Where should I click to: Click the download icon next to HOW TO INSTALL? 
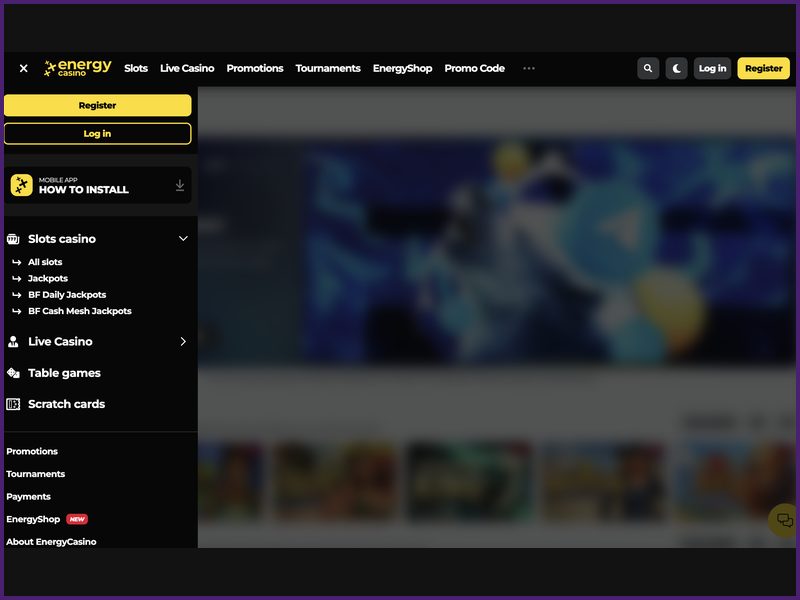tap(180, 185)
